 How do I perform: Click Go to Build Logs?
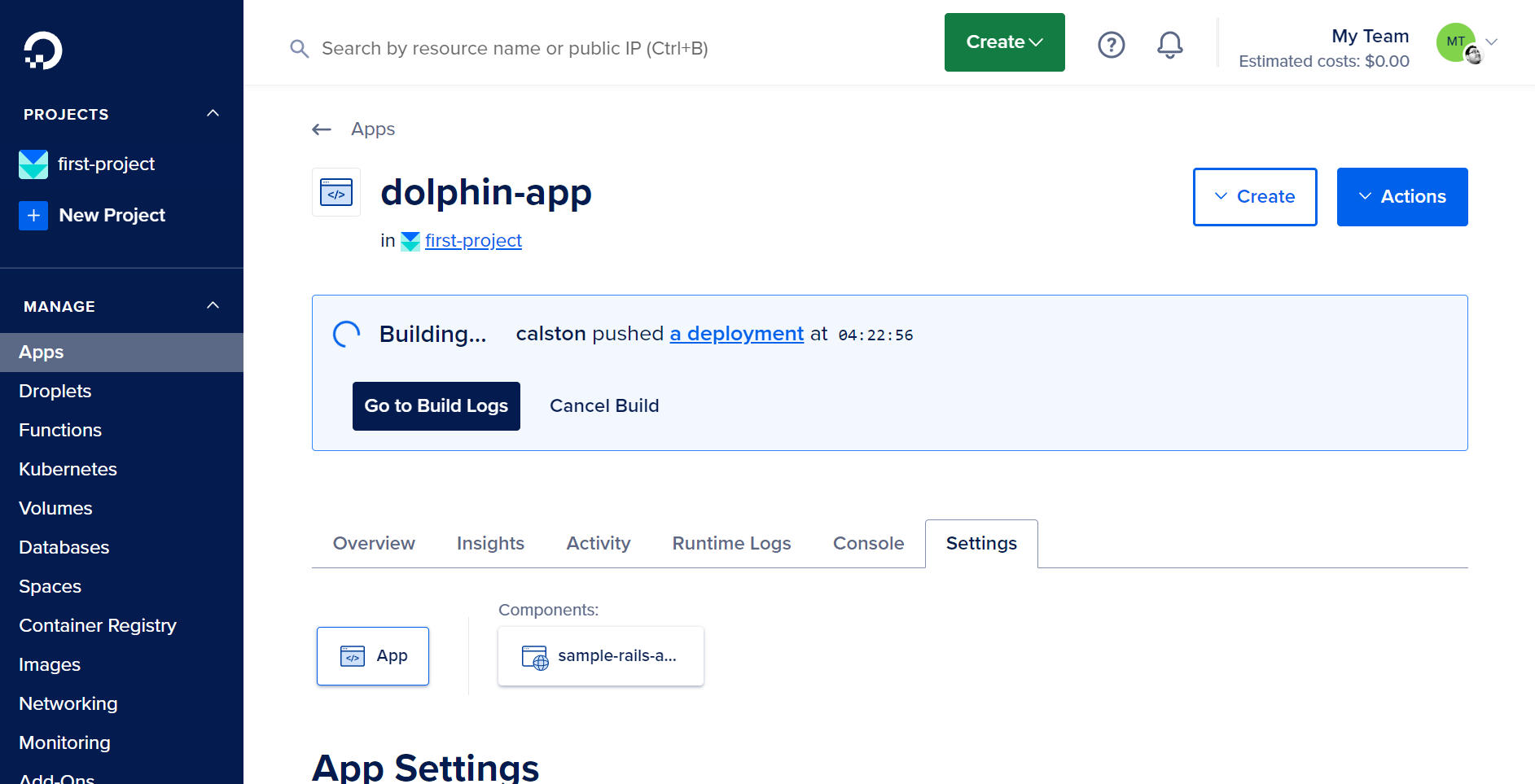(436, 406)
